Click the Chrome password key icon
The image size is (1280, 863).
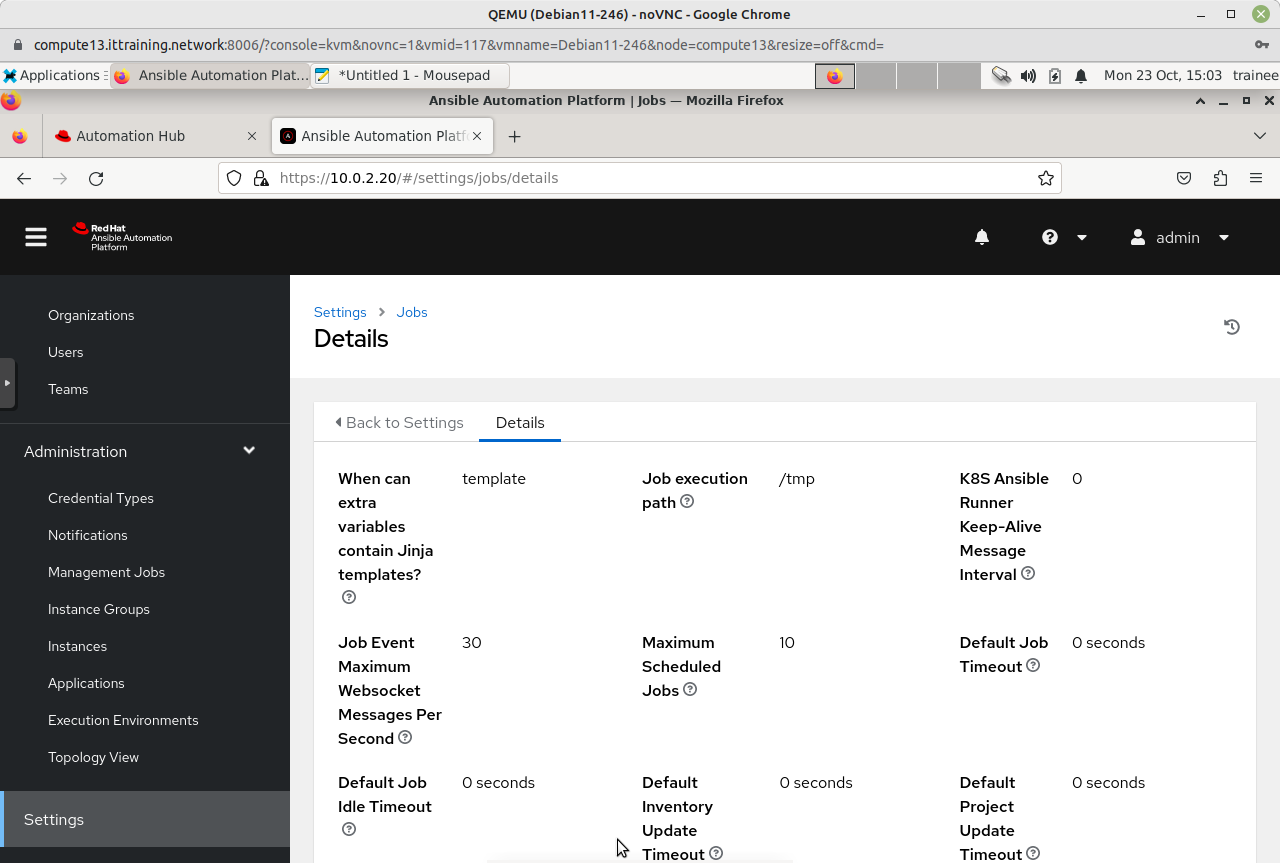[1262, 45]
